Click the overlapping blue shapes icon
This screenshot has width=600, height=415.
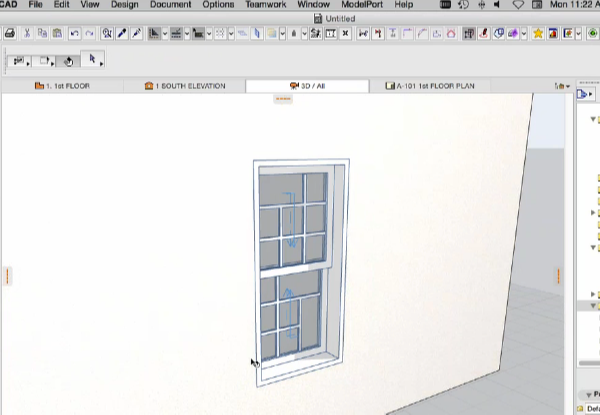click(x=499, y=34)
